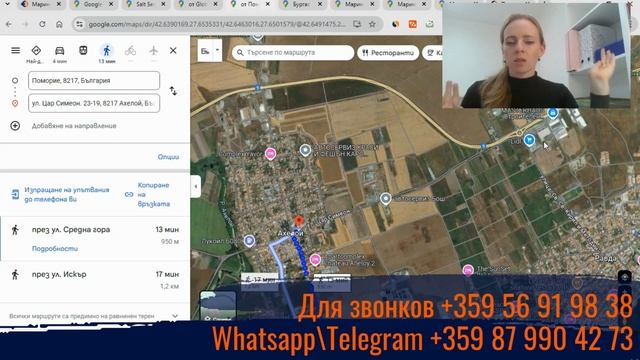Switch to the Salt S tab
Image resolution: width=640 pixels, height=360 pixels.
145,4
